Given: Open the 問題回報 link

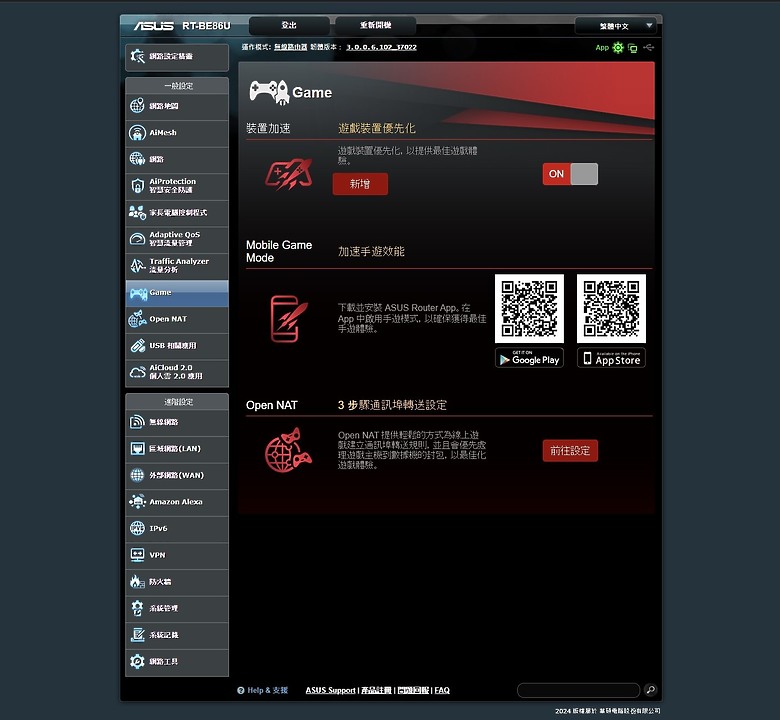Looking at the screenshot, I should pyautogui.click(x=413, y=690).
